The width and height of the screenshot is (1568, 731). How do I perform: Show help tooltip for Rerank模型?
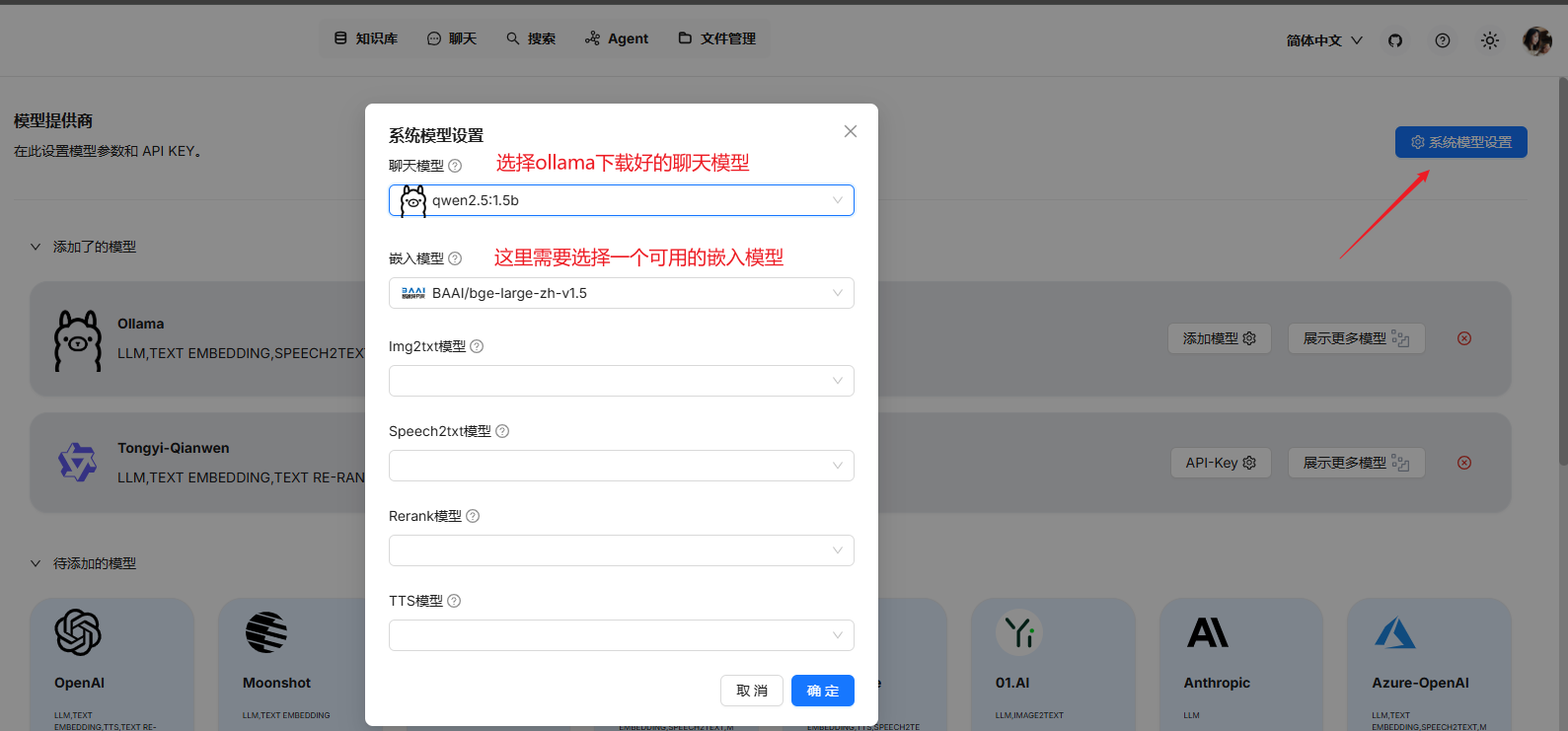click(473, 516)
